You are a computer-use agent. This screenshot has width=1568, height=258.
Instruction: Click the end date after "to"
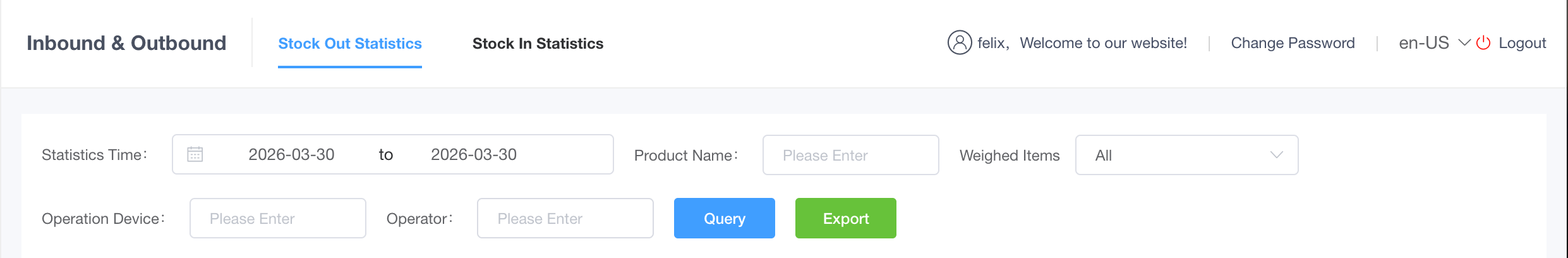pyautogui.click(x=474, y=154)
